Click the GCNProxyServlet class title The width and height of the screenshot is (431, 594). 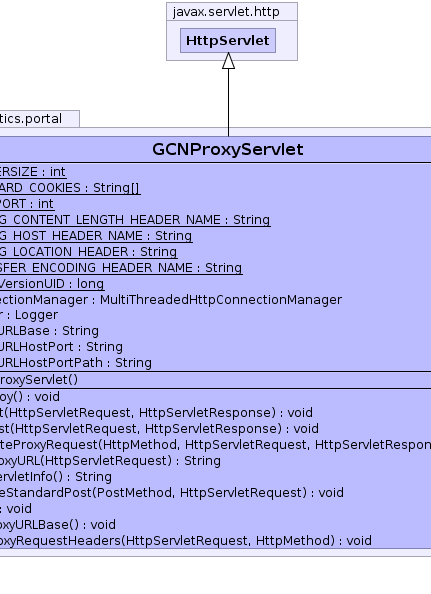click(x=228, y=149)
